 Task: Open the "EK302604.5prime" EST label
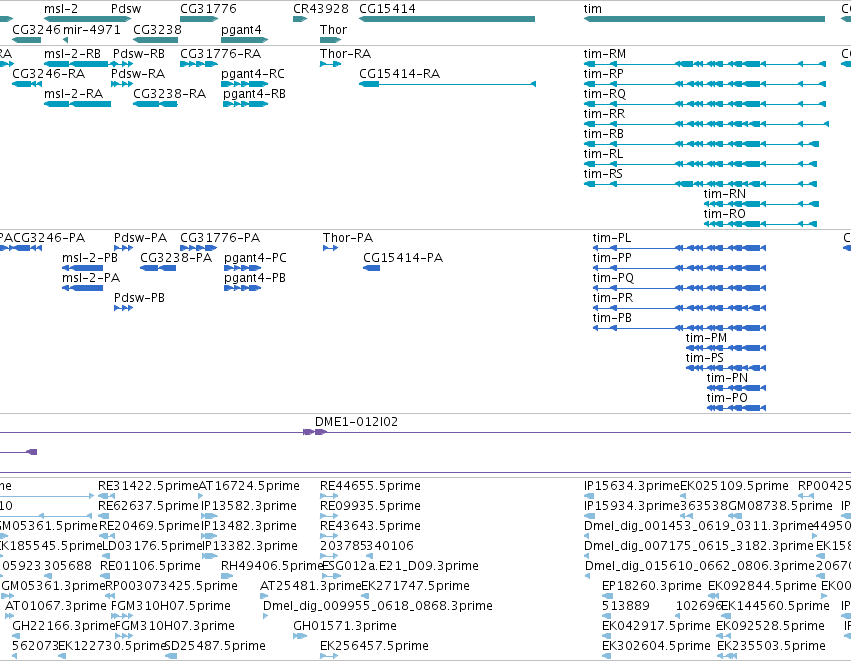click(656, 646)
